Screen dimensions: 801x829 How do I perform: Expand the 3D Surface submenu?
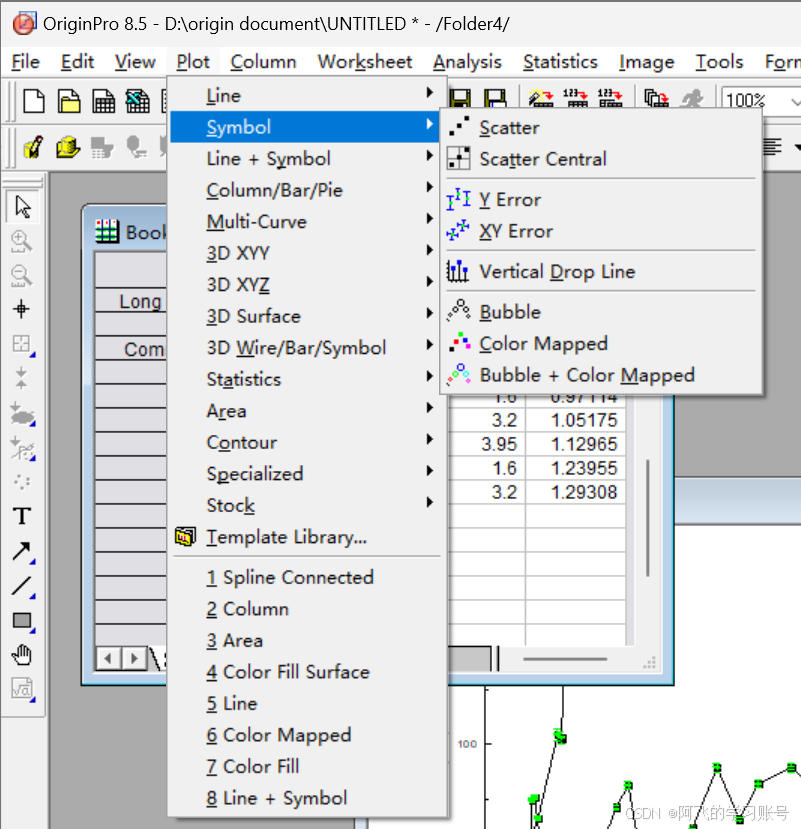tap(305, 316)
